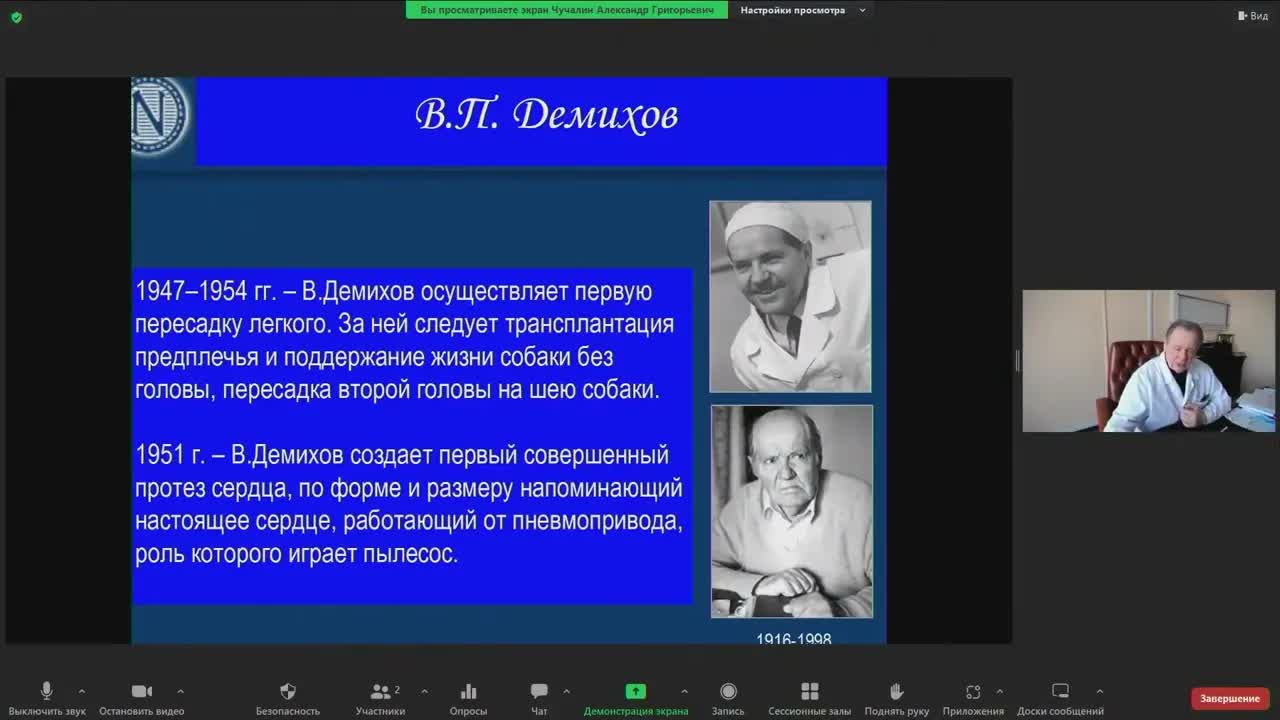
Task: Expand the Приложения chevron arrow
Action: 1001,691
